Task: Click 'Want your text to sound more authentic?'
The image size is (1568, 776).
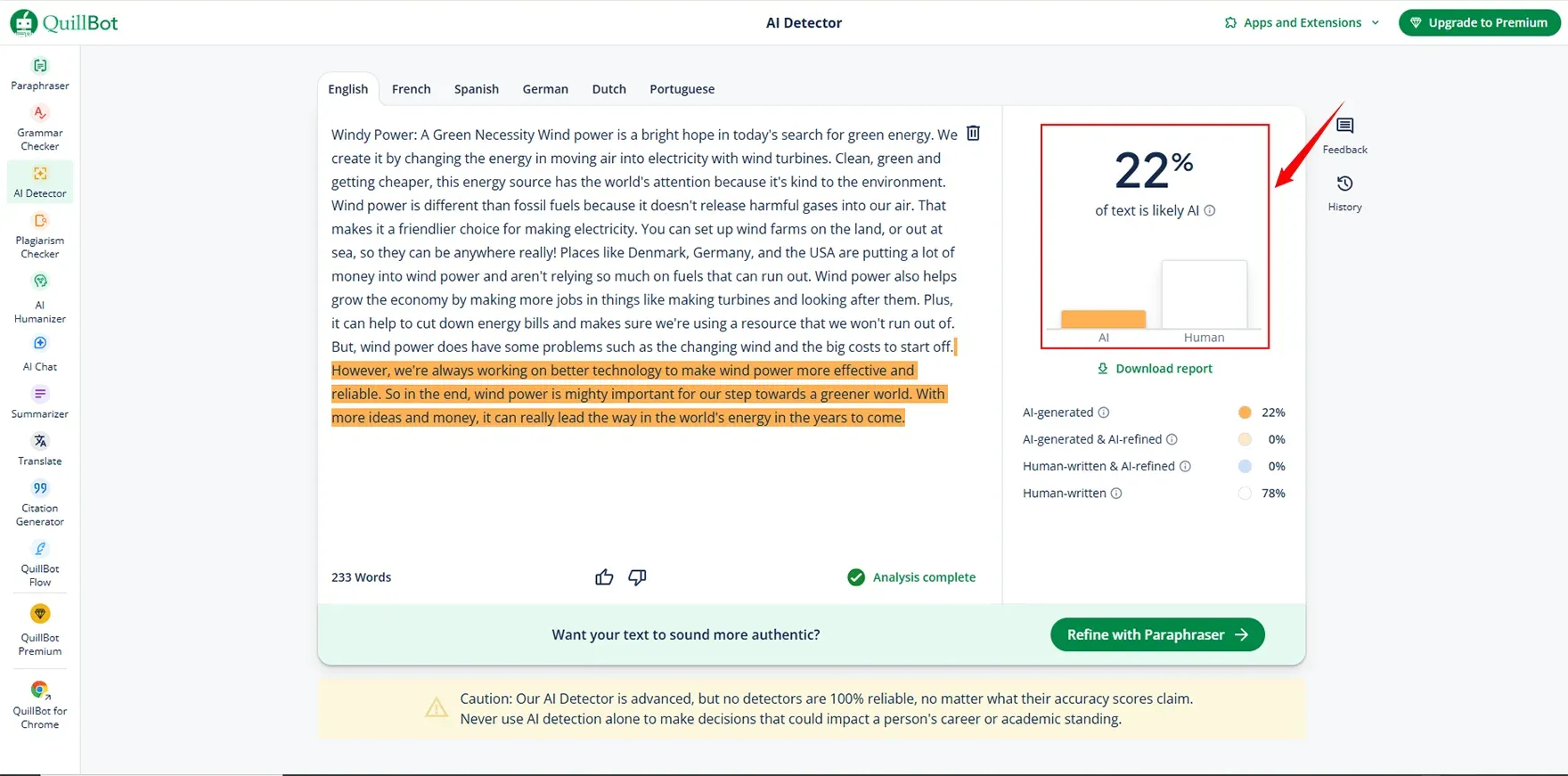Action: [686, 634]
